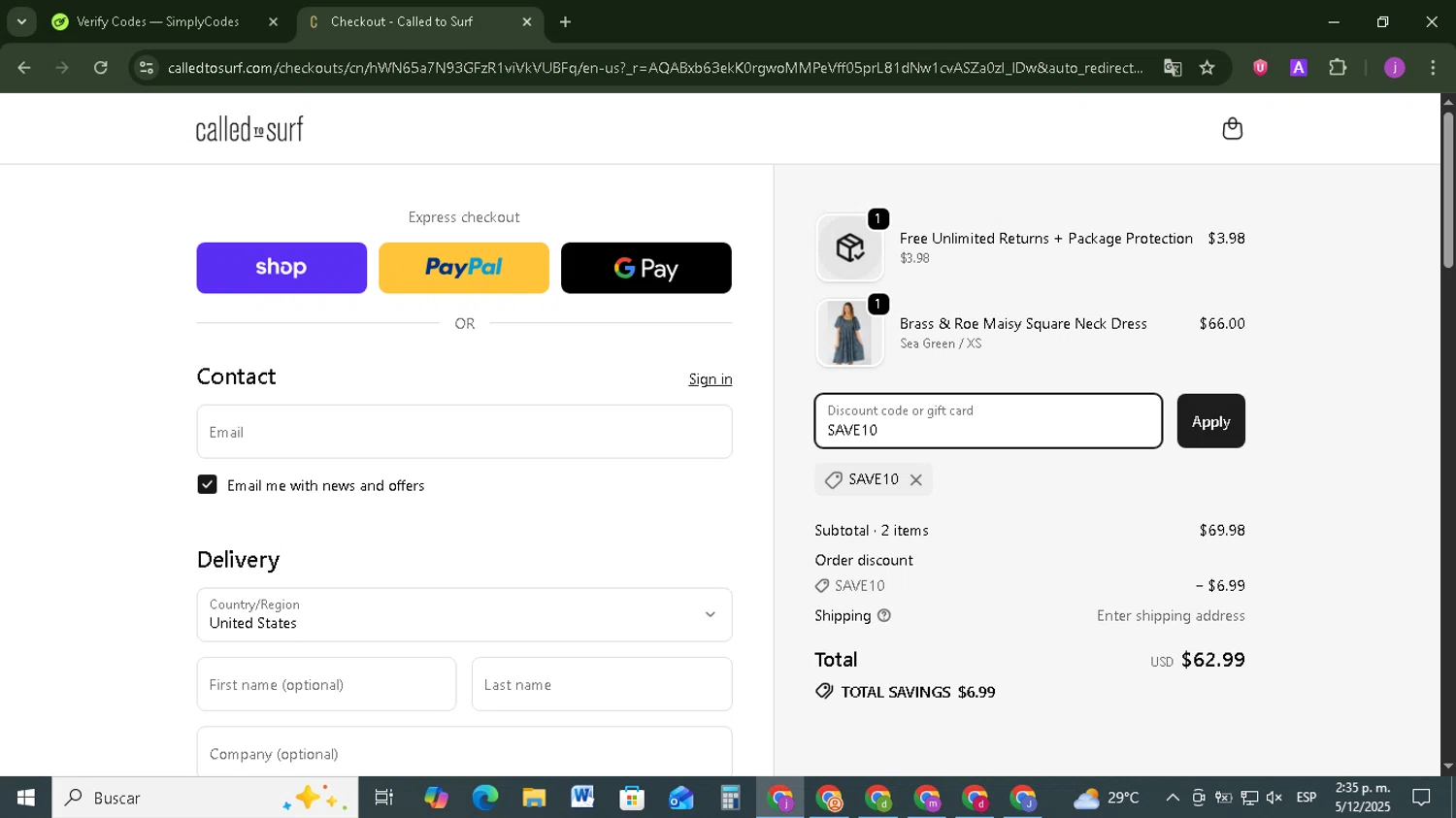Click the Sea Green / XS variant text
1456x818 pixels.
941,344
